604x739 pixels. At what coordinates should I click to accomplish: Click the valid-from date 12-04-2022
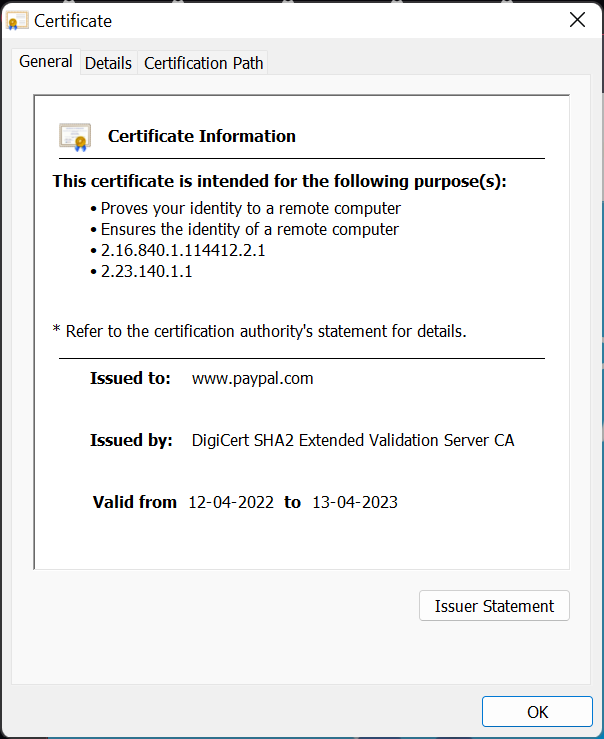click(x=231, y=502)
